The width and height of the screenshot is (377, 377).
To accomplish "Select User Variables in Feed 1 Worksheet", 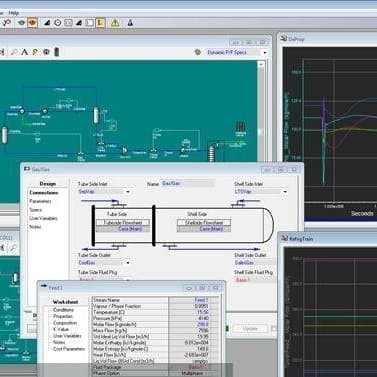I will click(67, 336).
